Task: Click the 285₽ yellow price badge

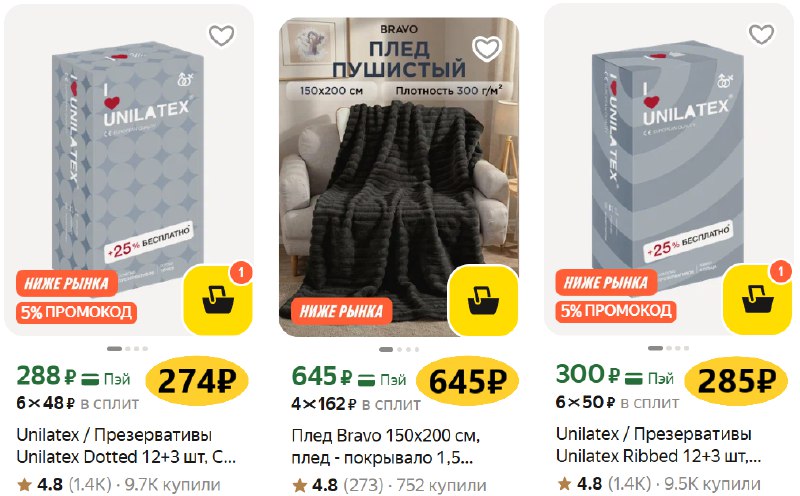Action: click(x=736, y=380)
